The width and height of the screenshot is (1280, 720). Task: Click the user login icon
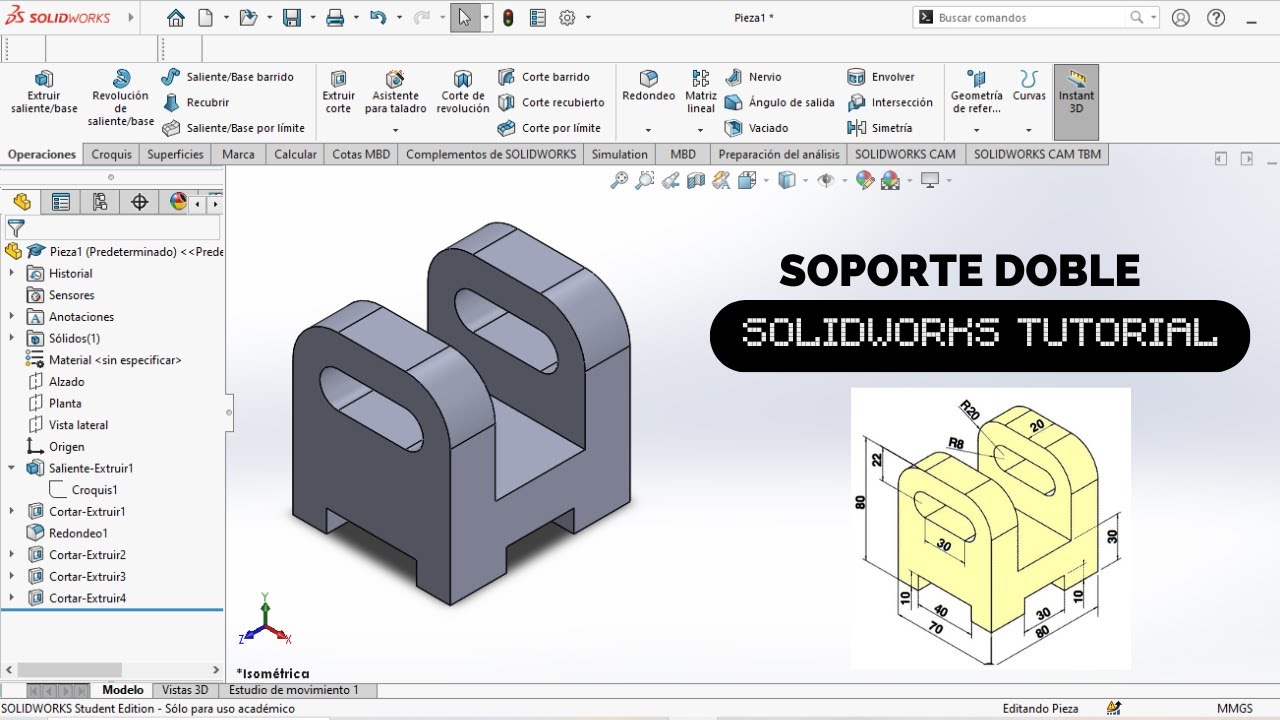(1181, 17)
